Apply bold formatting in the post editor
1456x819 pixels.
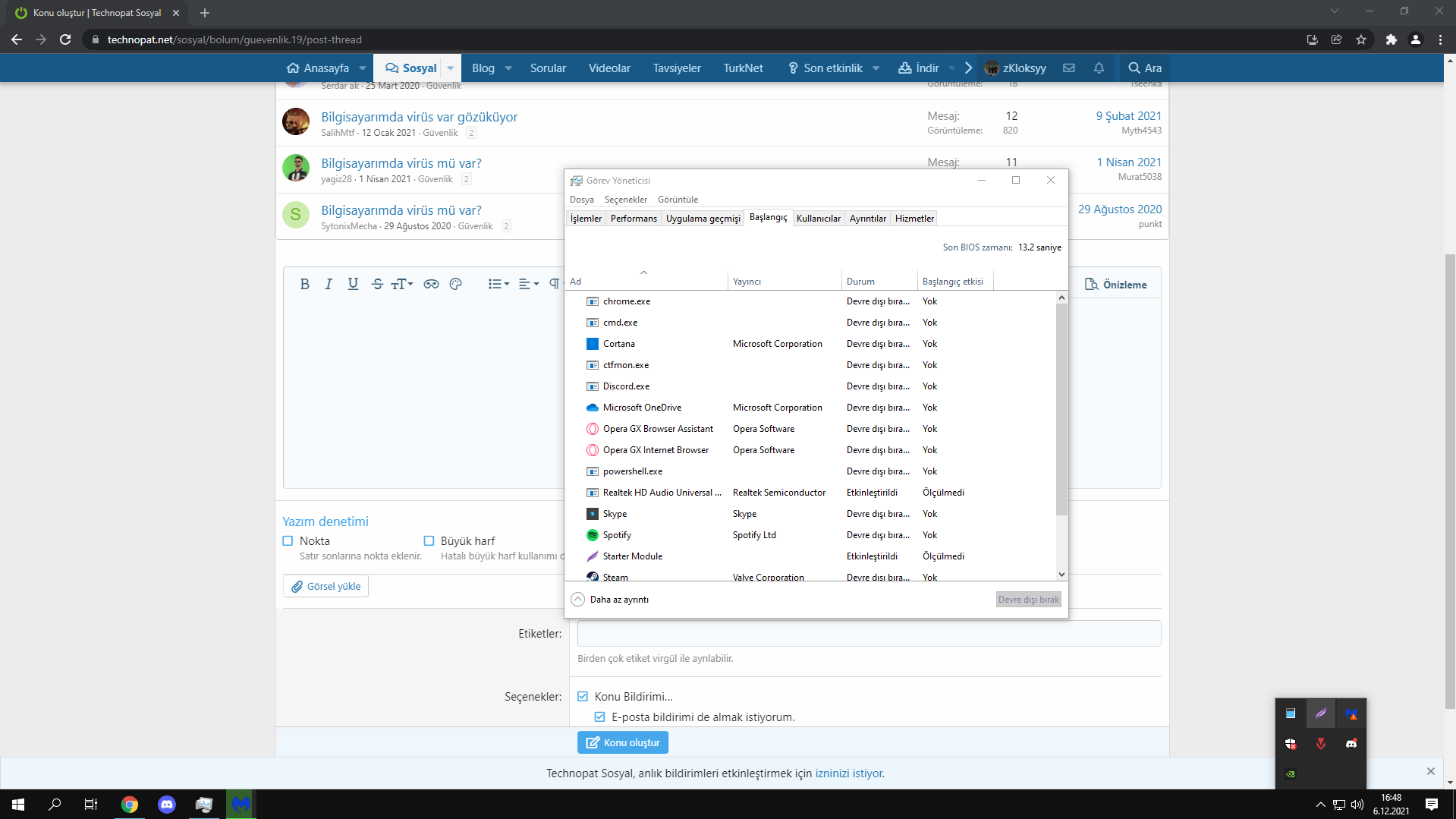pyautogui.click(x=304, y=284)
